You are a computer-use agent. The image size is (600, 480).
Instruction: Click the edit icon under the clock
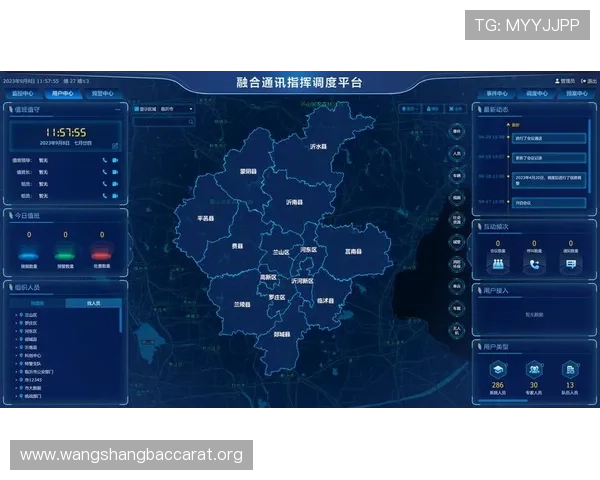115,145
